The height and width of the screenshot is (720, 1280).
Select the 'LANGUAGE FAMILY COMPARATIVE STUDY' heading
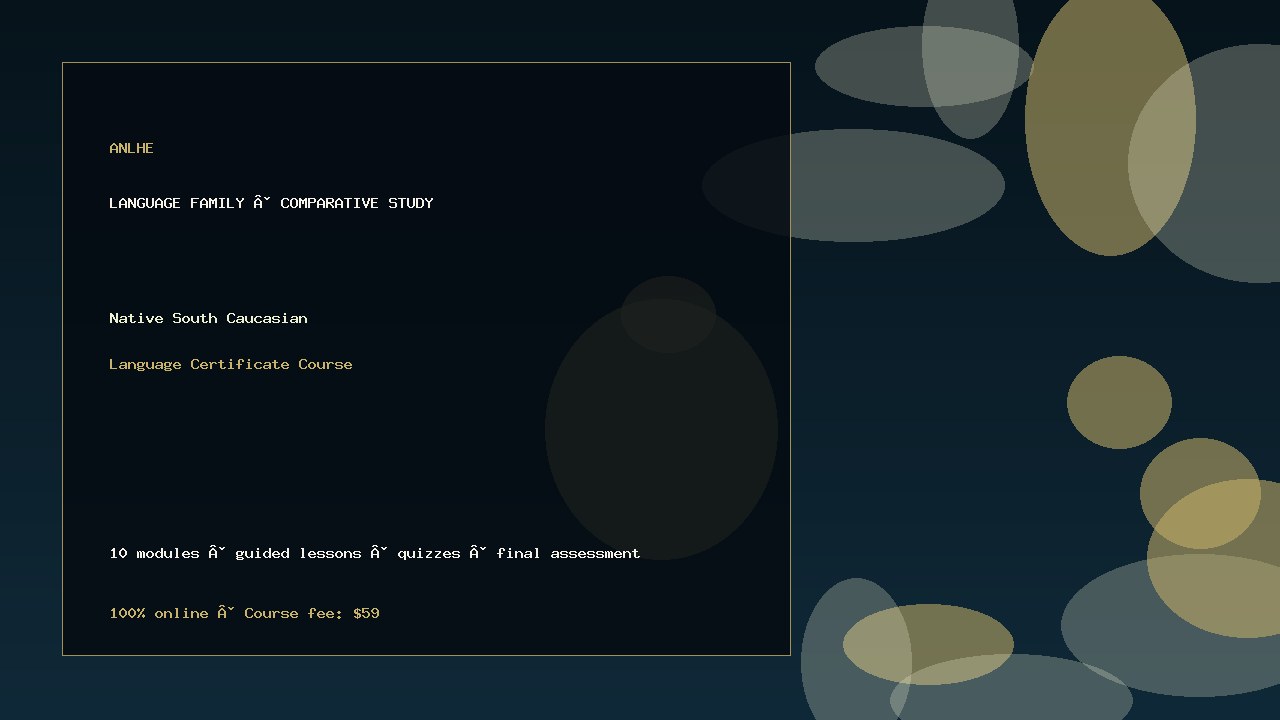(x=271, y=203)
